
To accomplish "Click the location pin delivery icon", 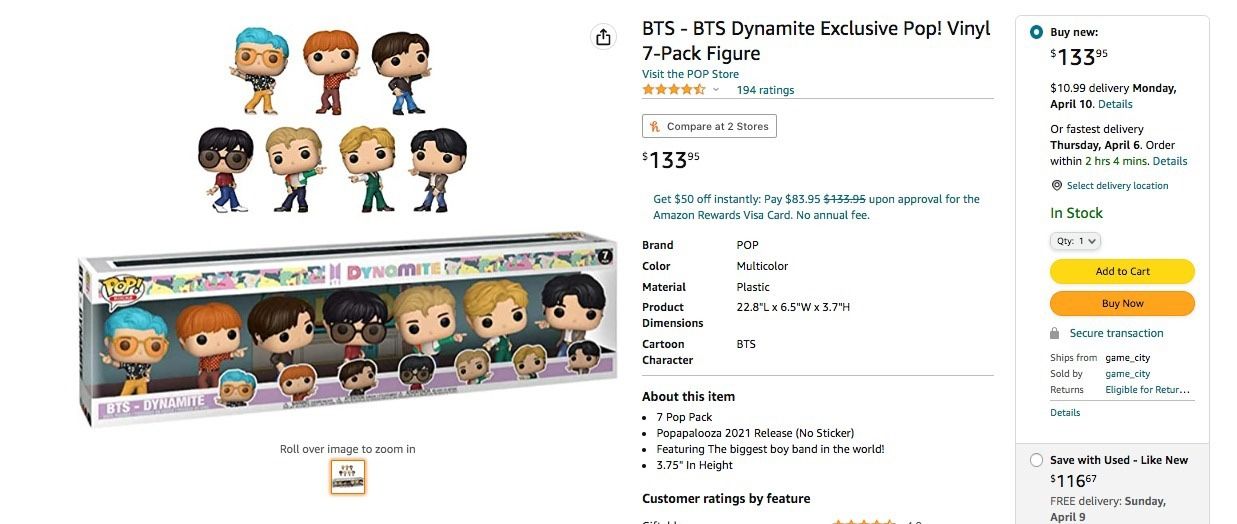I will [1057, 186].
